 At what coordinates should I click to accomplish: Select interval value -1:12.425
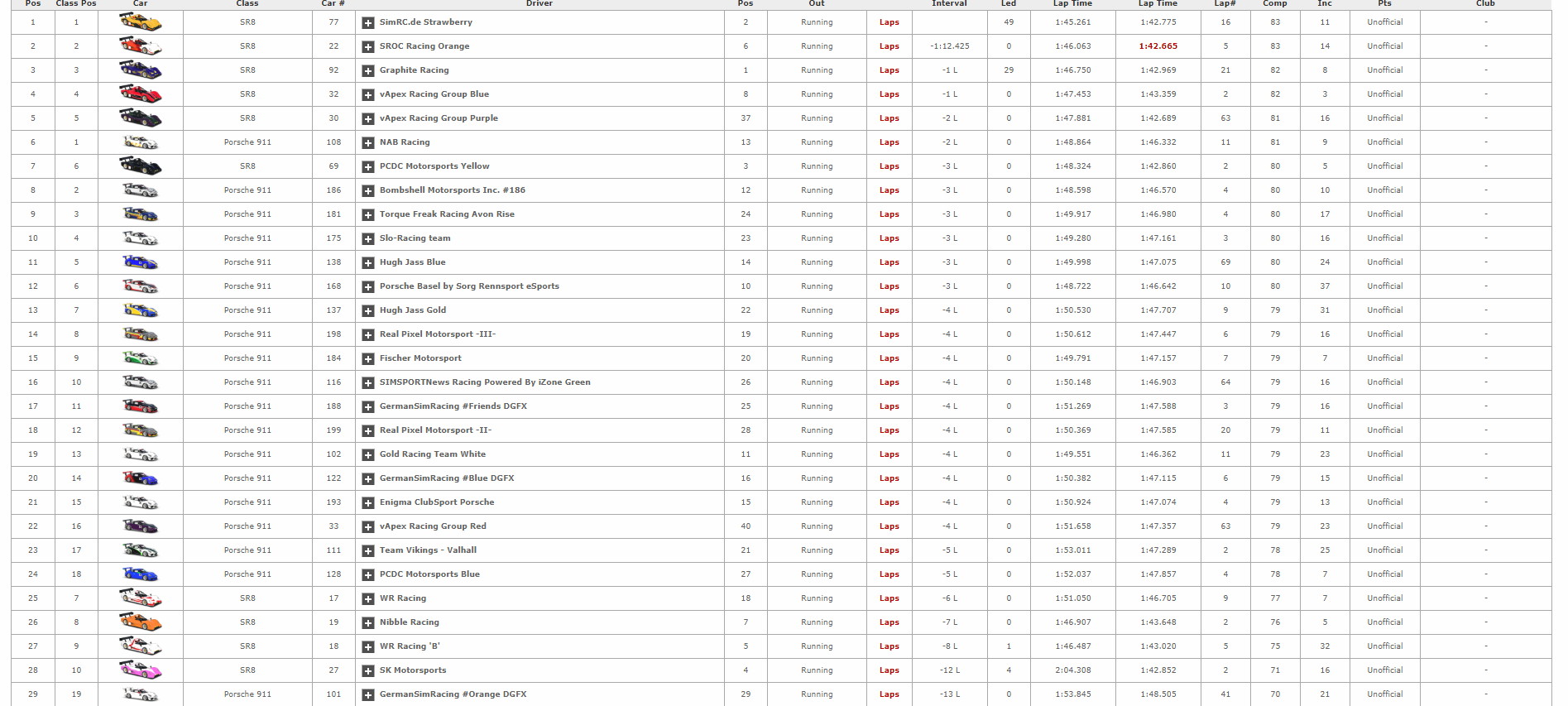coord(949,46)
